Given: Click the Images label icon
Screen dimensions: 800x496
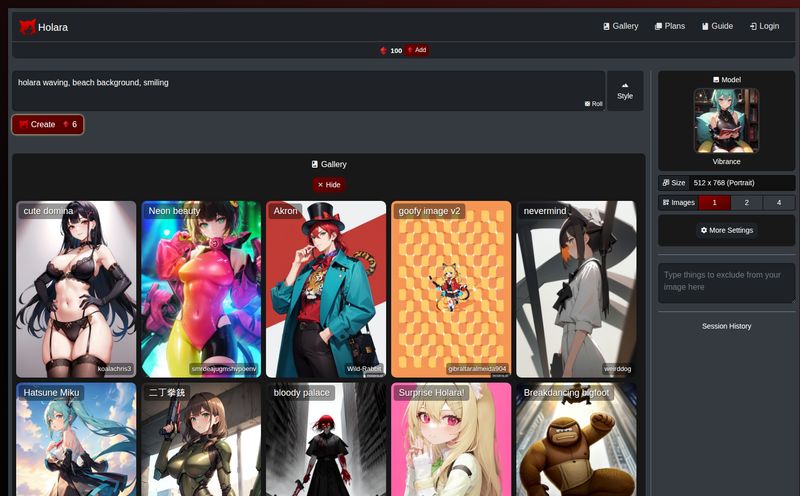Looking at the screenshot, I should (x=666, y=203).
